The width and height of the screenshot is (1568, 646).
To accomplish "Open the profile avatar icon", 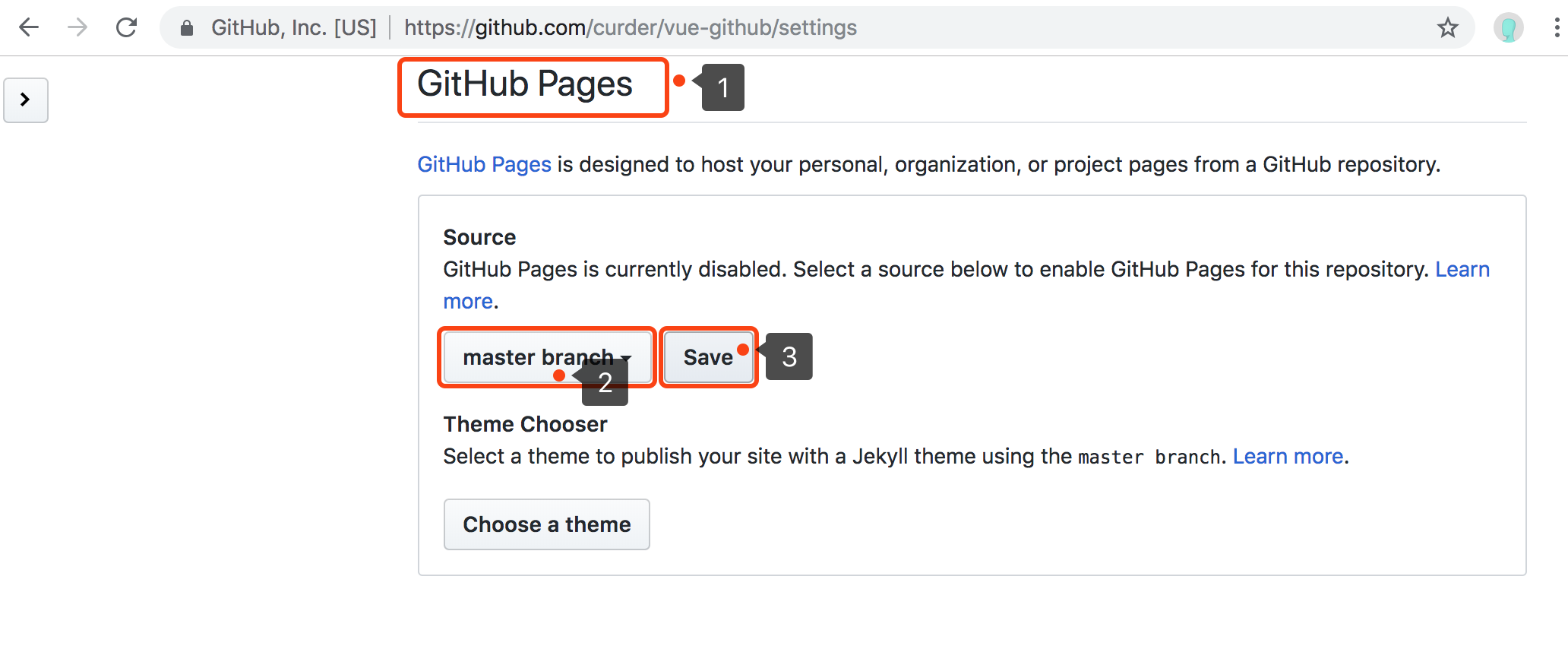I will click(x=1508, y=28).
